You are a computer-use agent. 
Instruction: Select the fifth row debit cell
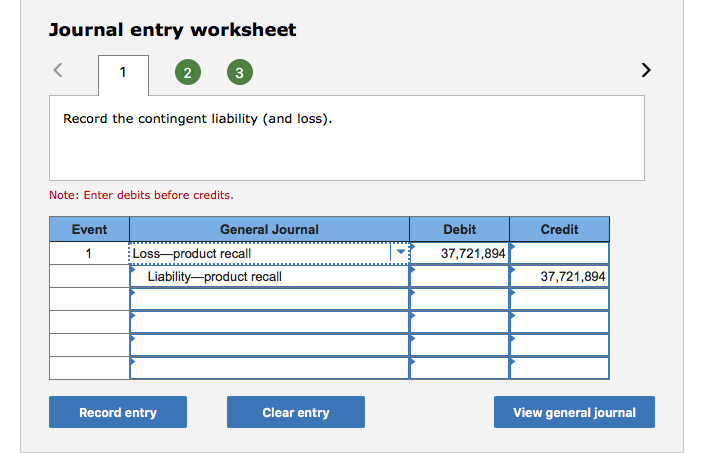click(460, 345)
